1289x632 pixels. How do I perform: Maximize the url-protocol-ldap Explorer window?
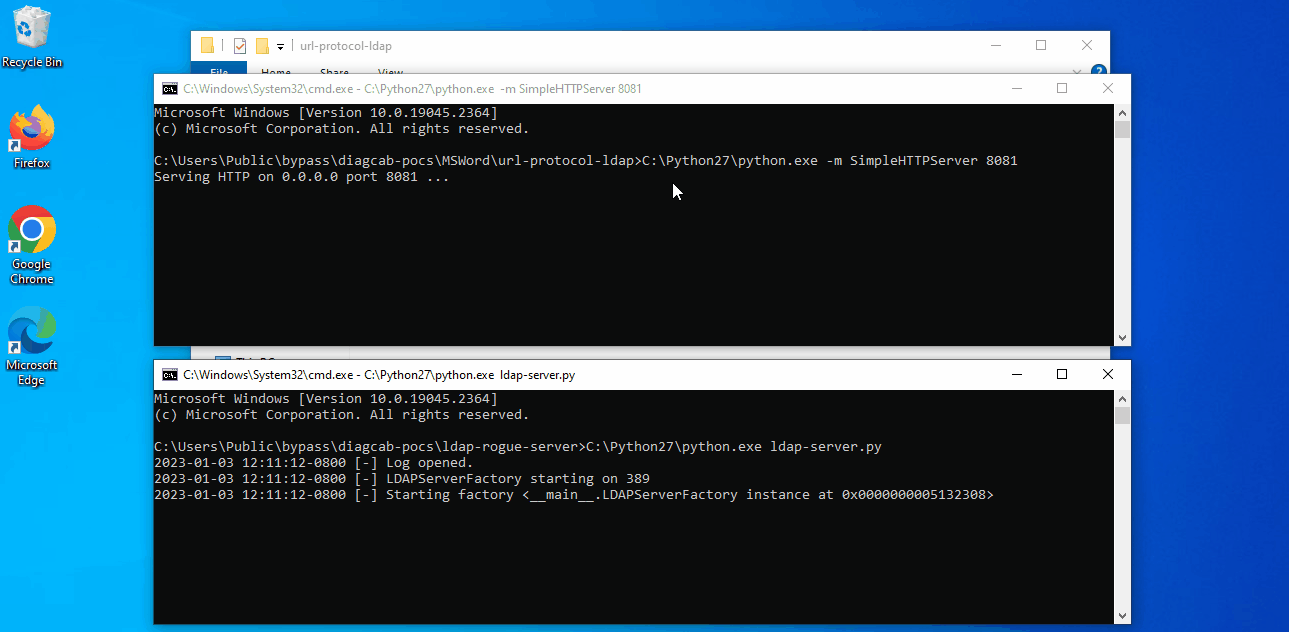[x=1041, y=45]
